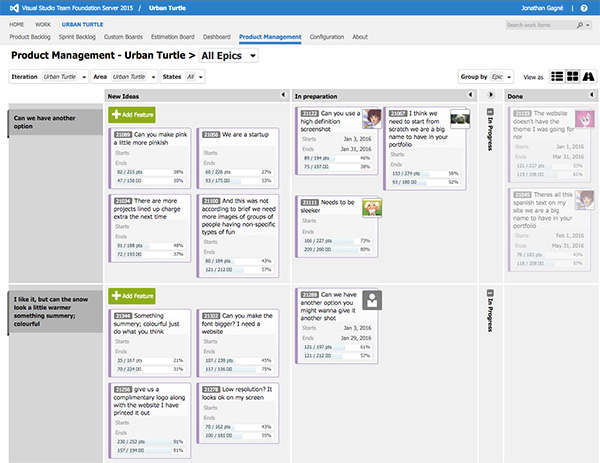Open the Iteration filter dropdown
This screenshot has width=600, height=463.
49,77
